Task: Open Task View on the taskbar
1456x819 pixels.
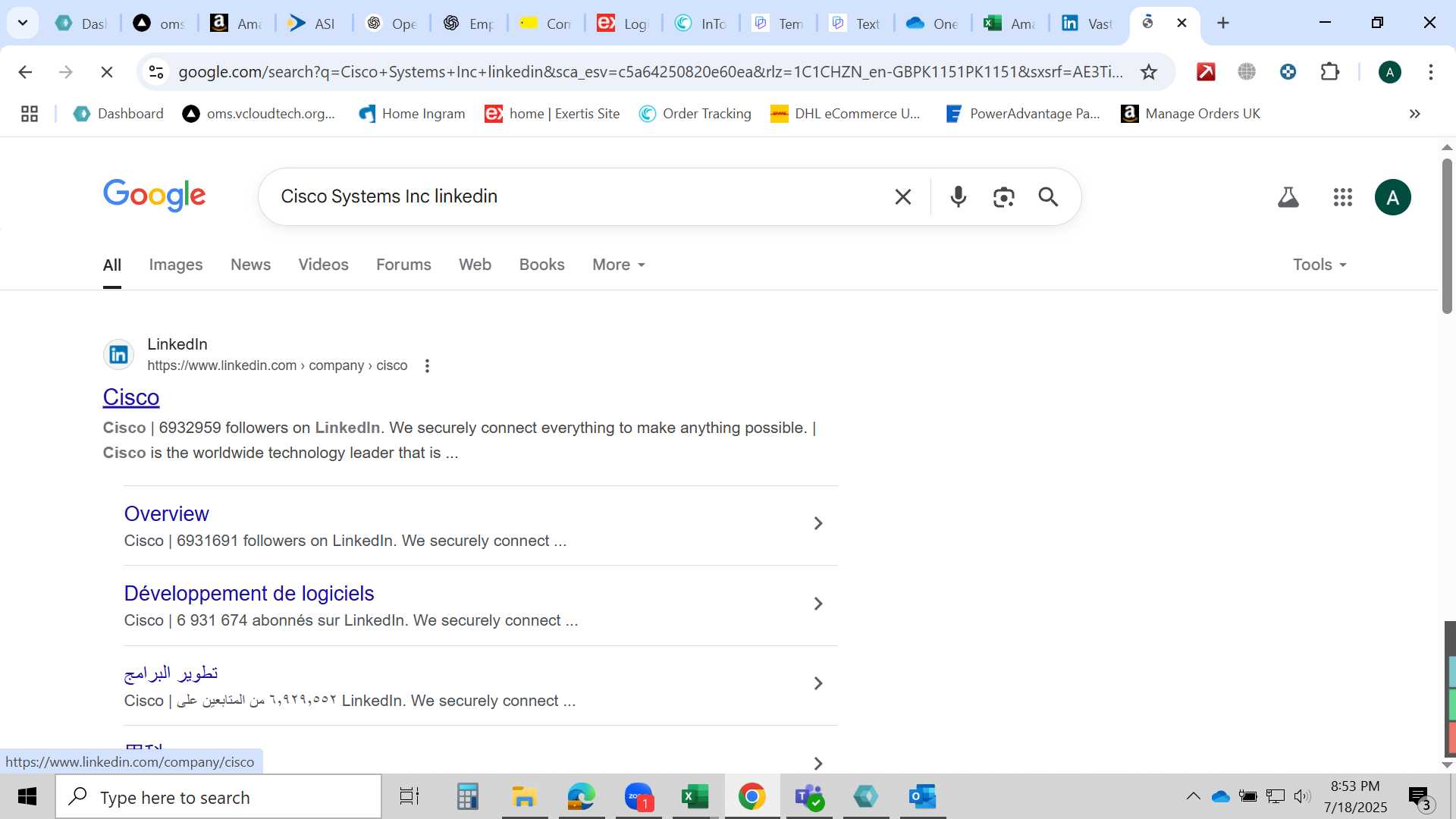Action: pos(409,797)
